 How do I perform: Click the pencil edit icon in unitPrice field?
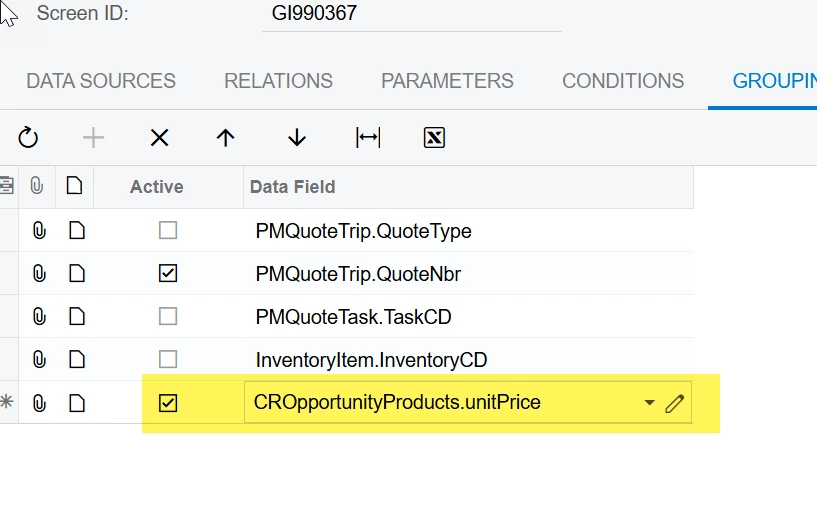pyautogui.click(x=675, y=403)
